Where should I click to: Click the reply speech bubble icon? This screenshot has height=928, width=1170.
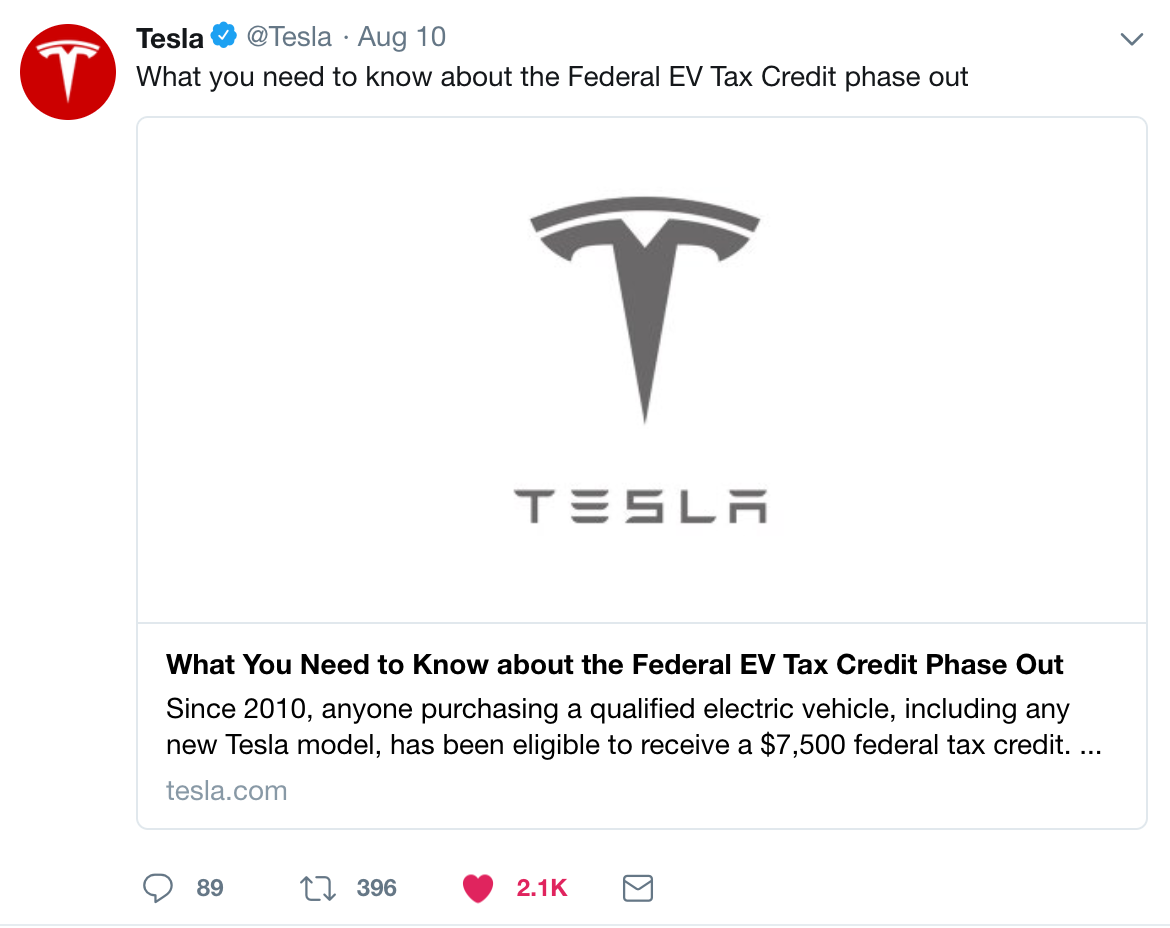click(x=157, y=888)
